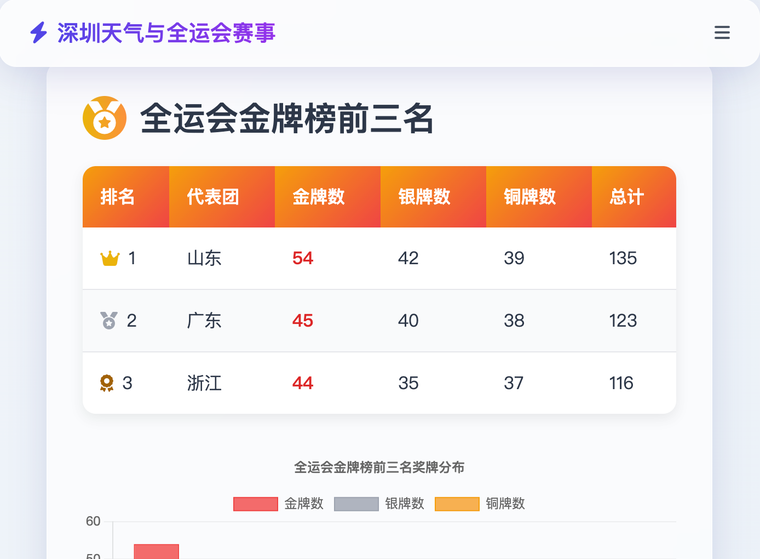760x559 pixels.
Task: Click the lightning bolt logo icon
Action: pyautogui.click(x=39, y=33)
